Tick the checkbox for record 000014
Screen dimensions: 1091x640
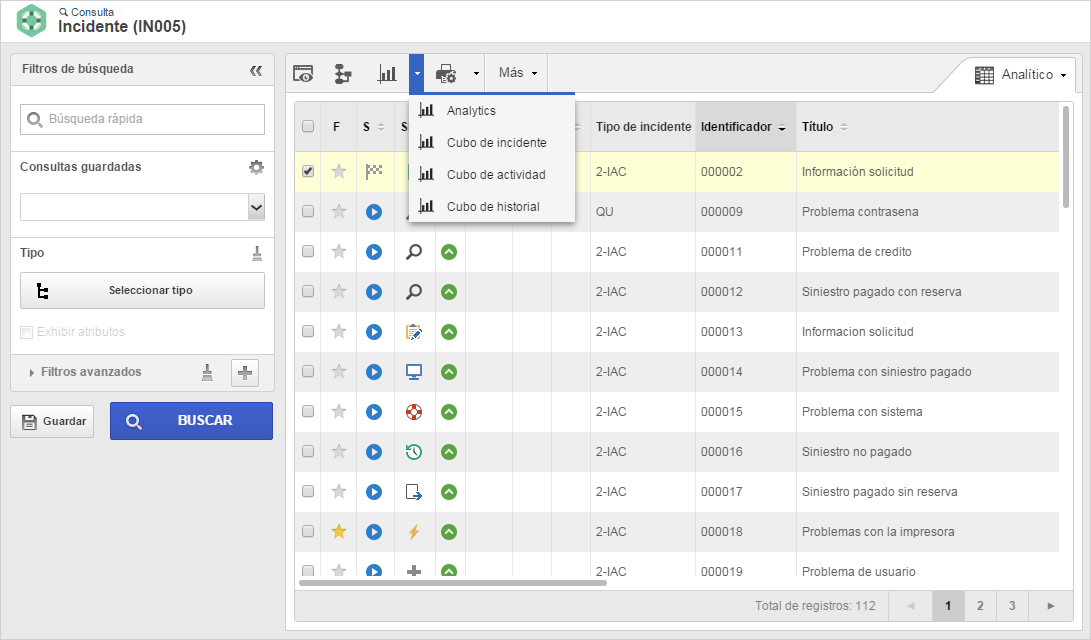[x=308, y=371]
